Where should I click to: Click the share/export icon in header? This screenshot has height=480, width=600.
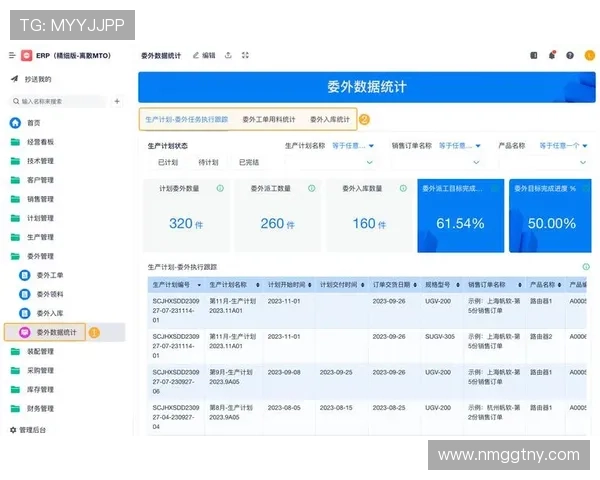coord(228,55)
